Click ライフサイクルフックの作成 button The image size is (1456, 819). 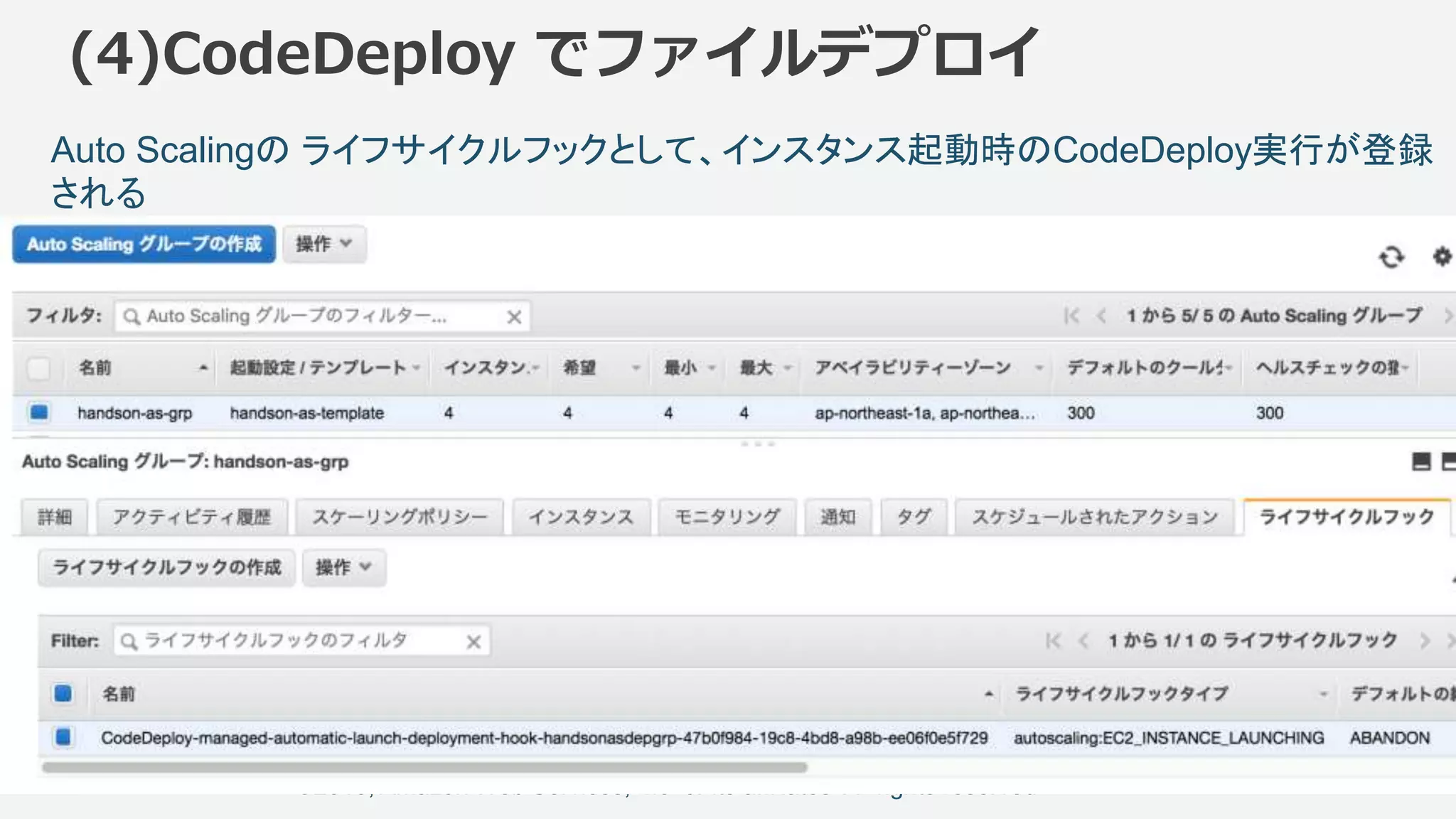click(x=166, y=567)
